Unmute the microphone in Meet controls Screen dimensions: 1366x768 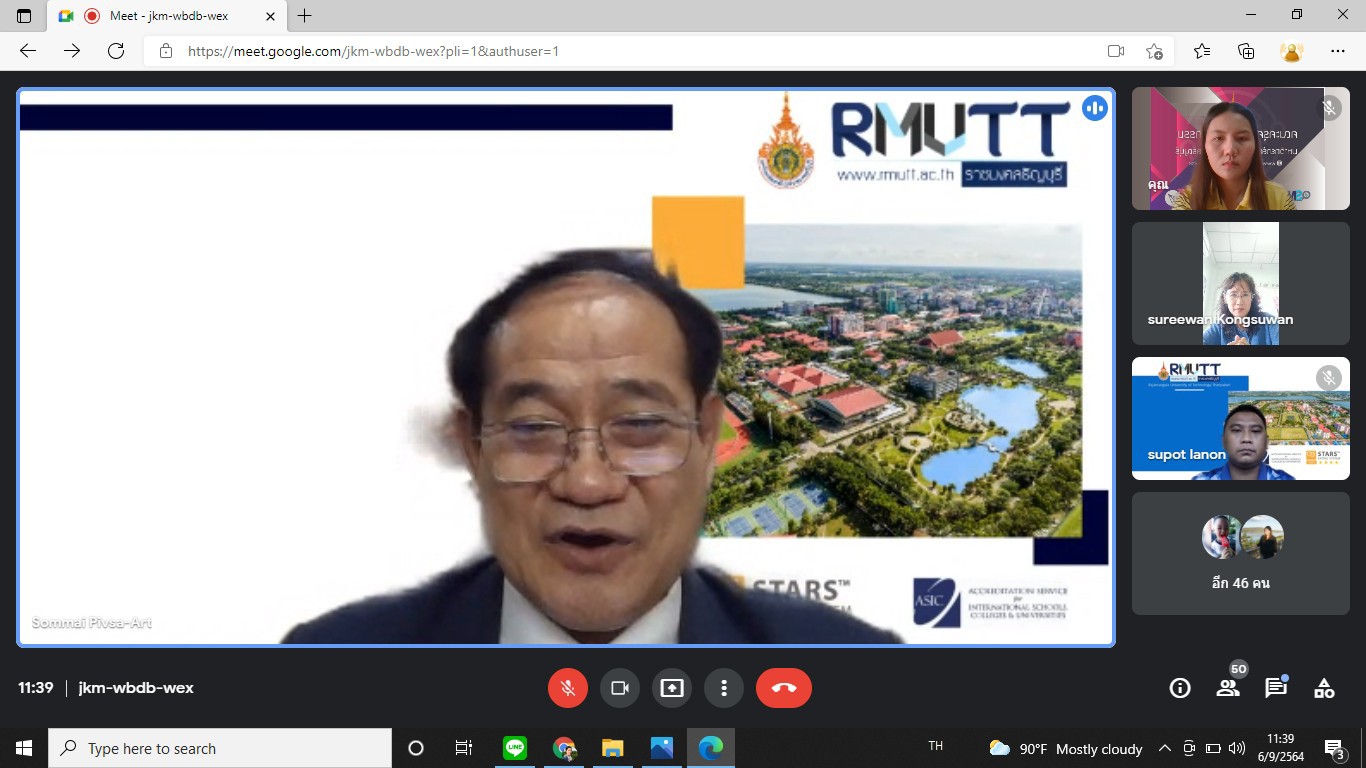pyautogui.click(x=567, y=688)
